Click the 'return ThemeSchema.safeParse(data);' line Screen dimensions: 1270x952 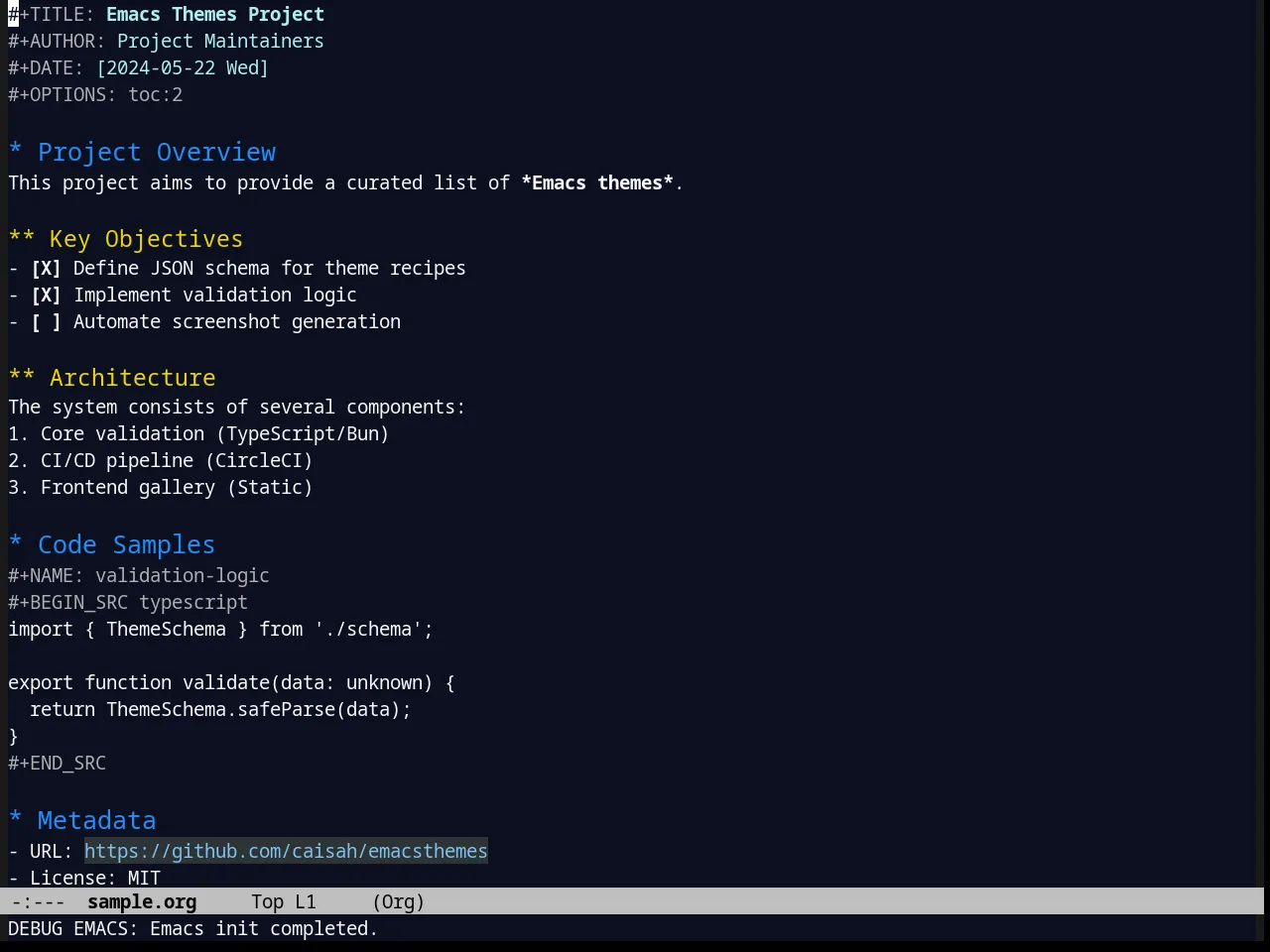(220, 710)
